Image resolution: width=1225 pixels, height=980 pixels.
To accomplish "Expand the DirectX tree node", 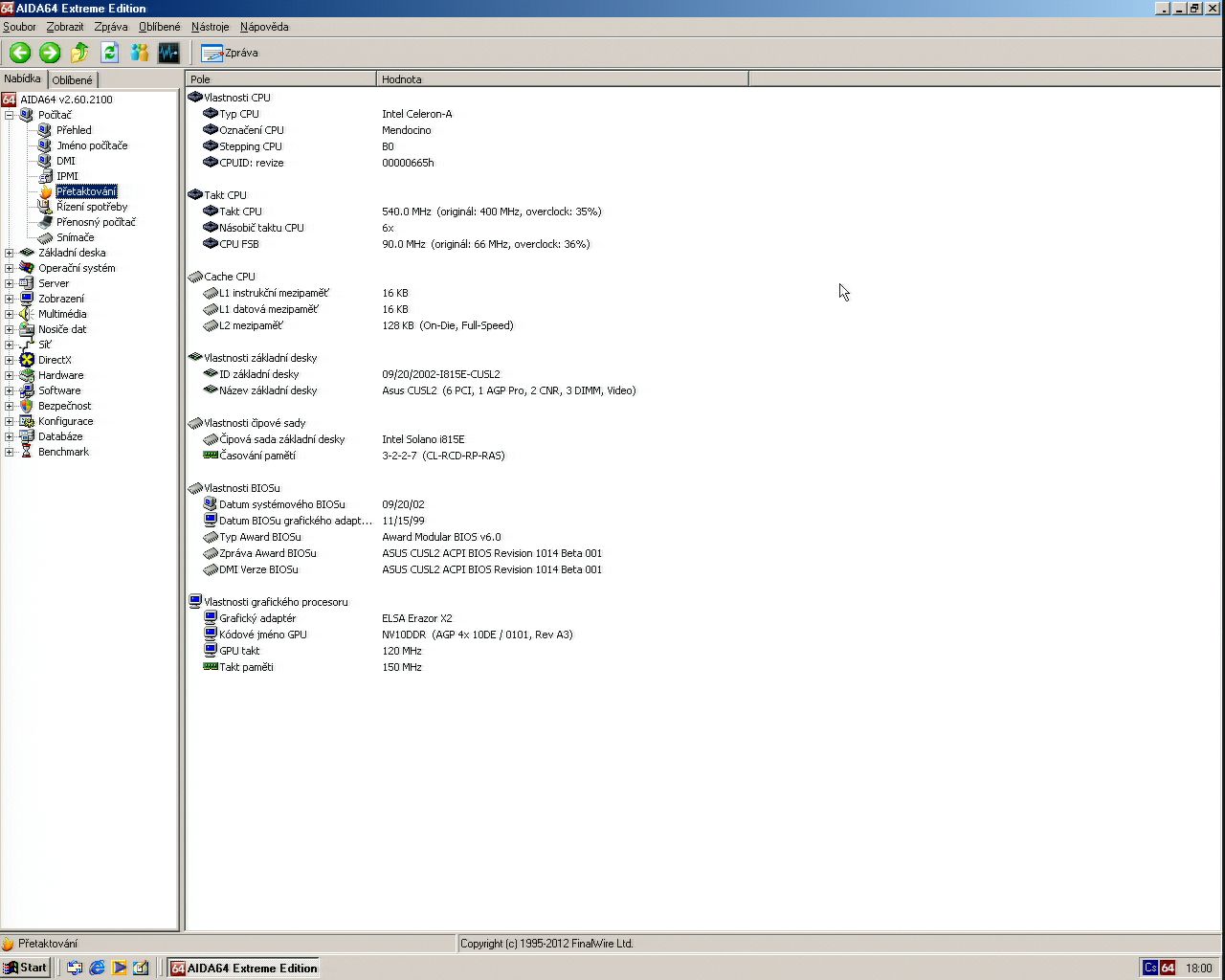I will coord(10,360).
